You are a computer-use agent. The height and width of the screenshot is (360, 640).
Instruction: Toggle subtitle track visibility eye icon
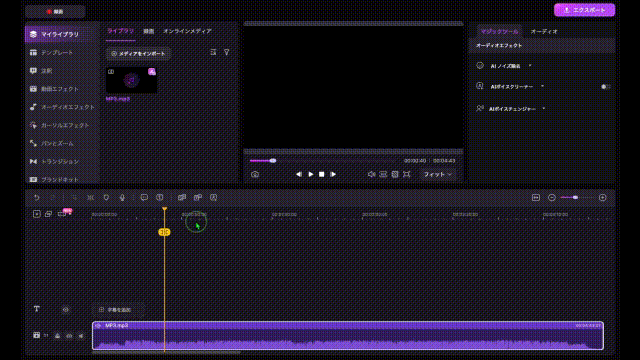pyautogui.click(x=66, y=309)
